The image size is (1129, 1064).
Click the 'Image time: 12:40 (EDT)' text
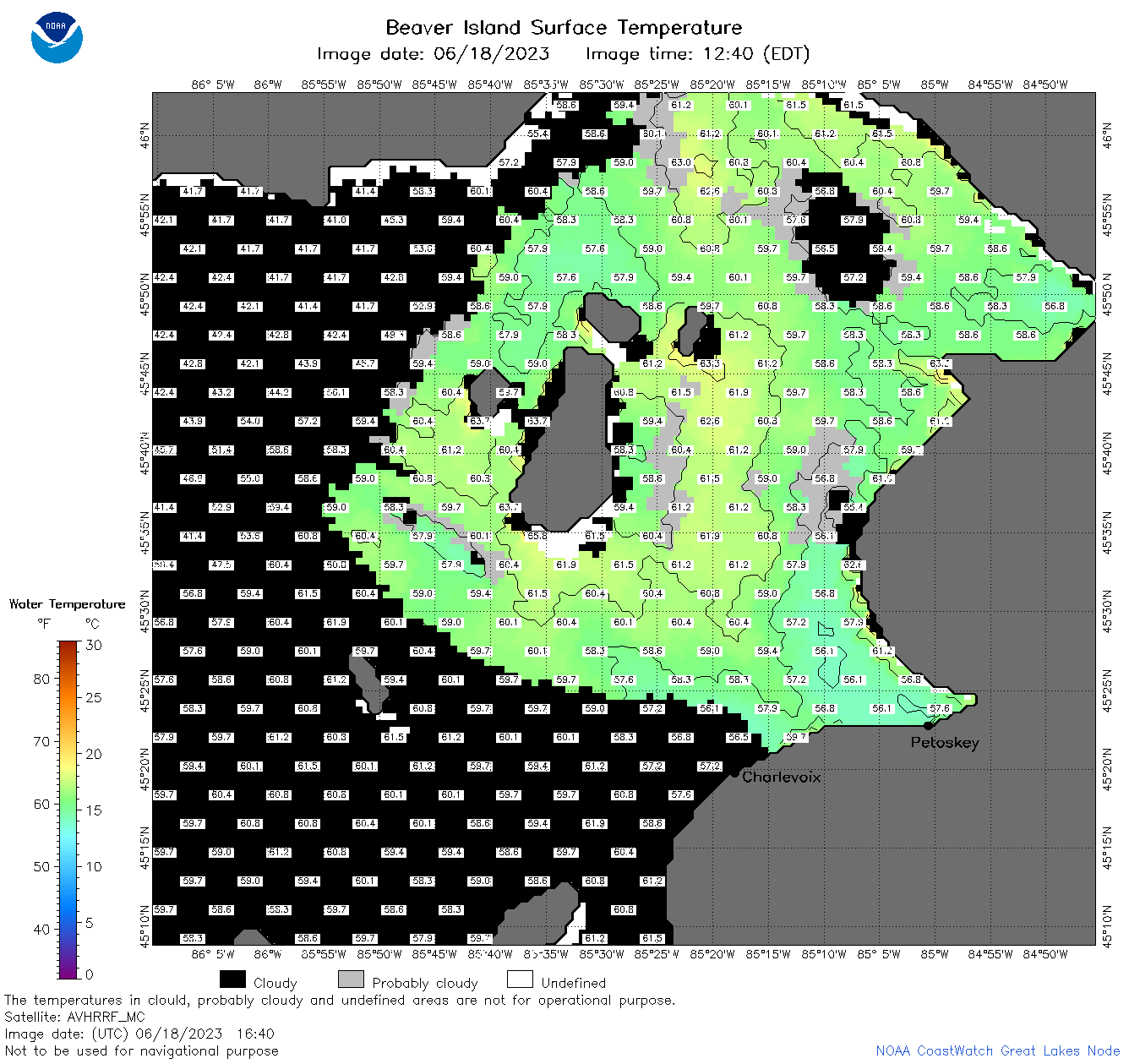point(698,54)
